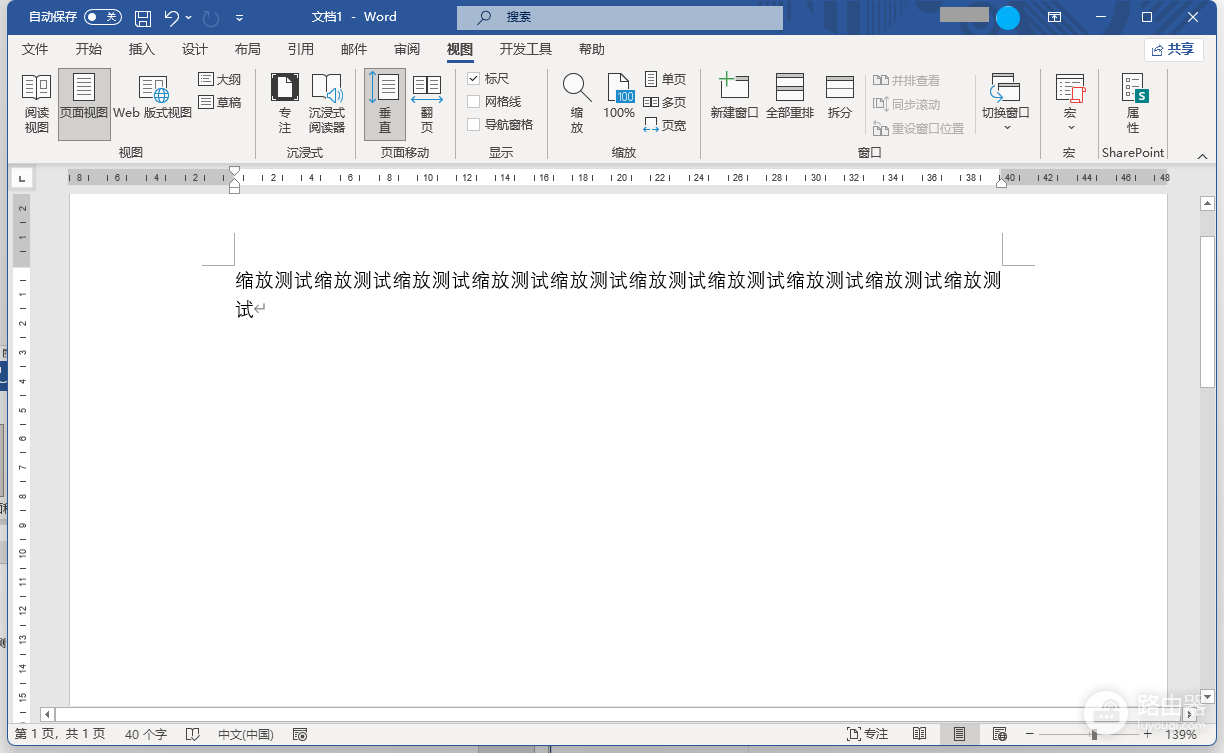Click the undo arrow icon
Screen dimensions: 1224x753
[x=172, y=17]
